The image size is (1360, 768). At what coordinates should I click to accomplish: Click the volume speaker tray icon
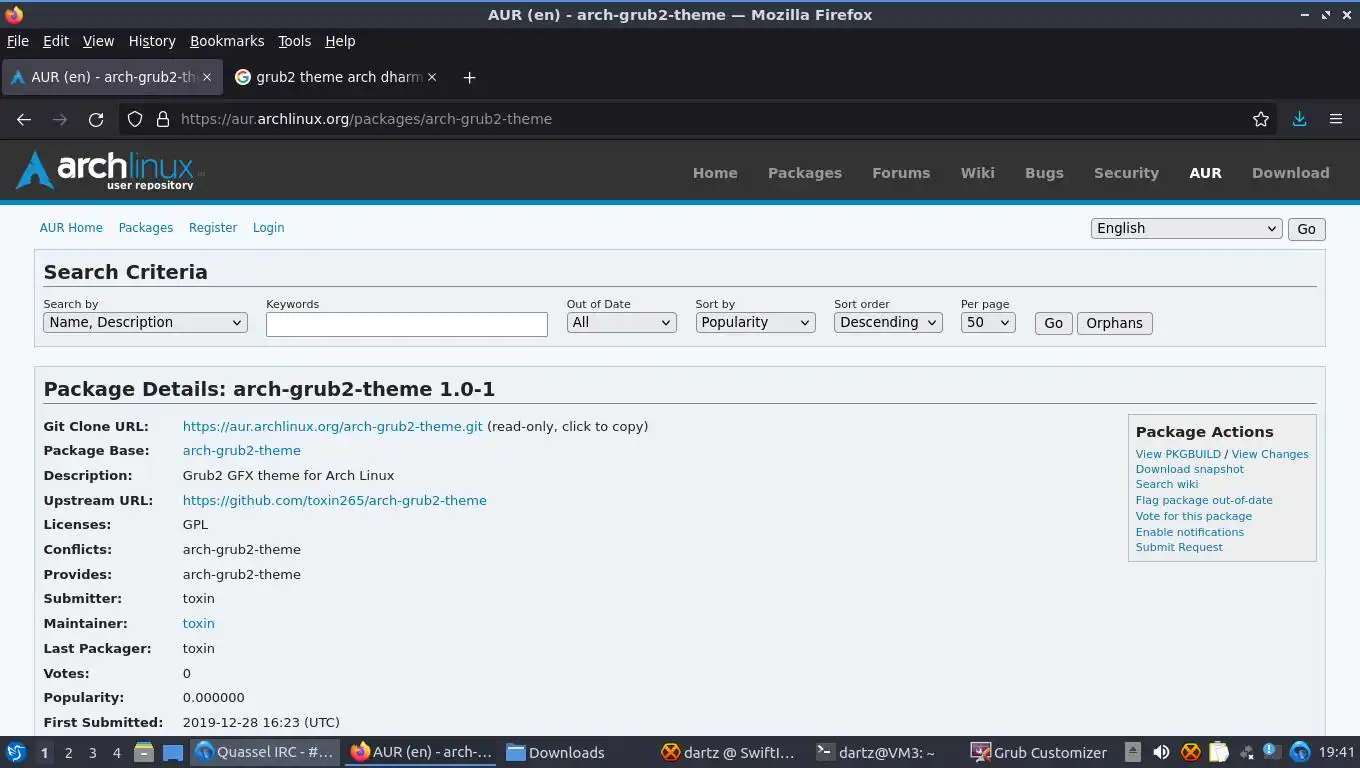(x=1161, y=752)
